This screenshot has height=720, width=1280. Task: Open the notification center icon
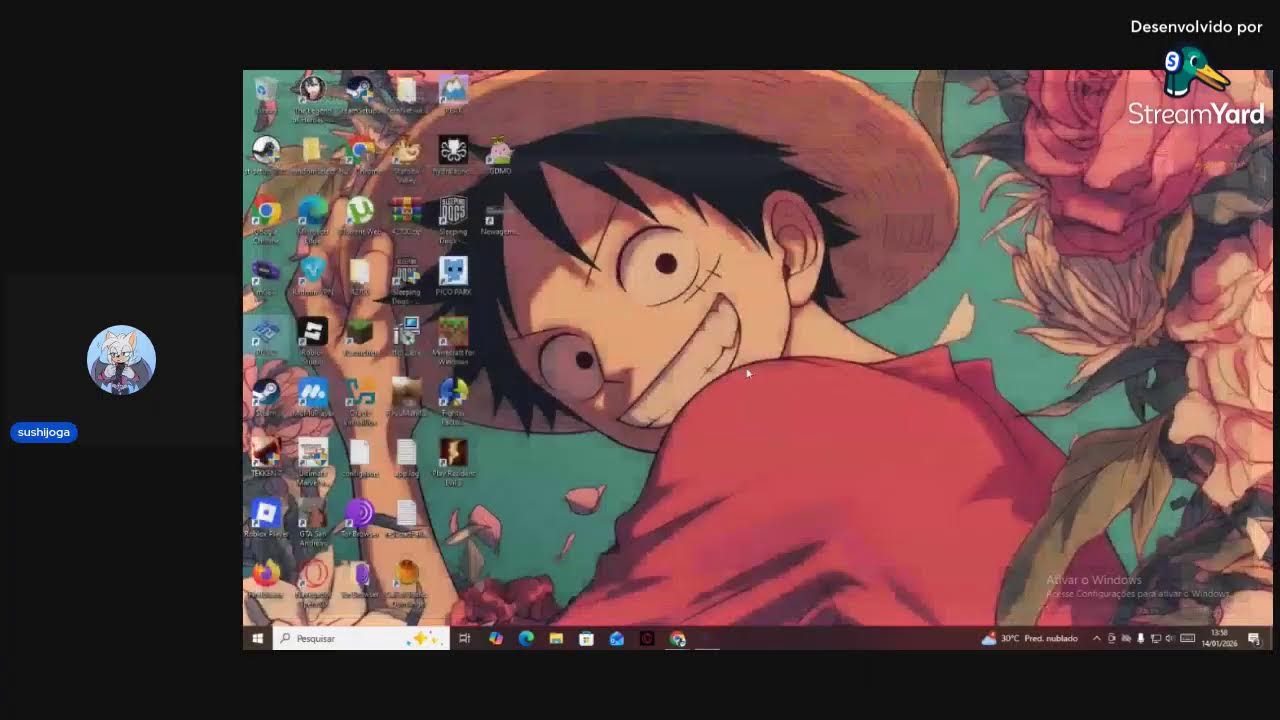pos(1254,638)
